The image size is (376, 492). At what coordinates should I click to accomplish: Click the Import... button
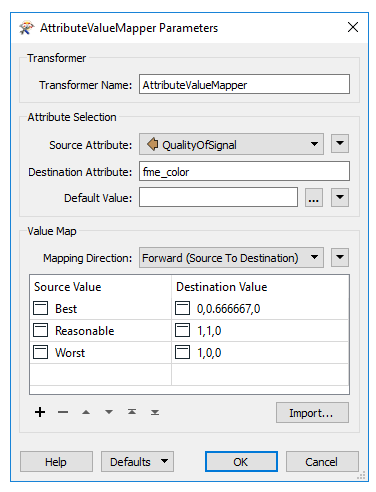coord(312,413)
